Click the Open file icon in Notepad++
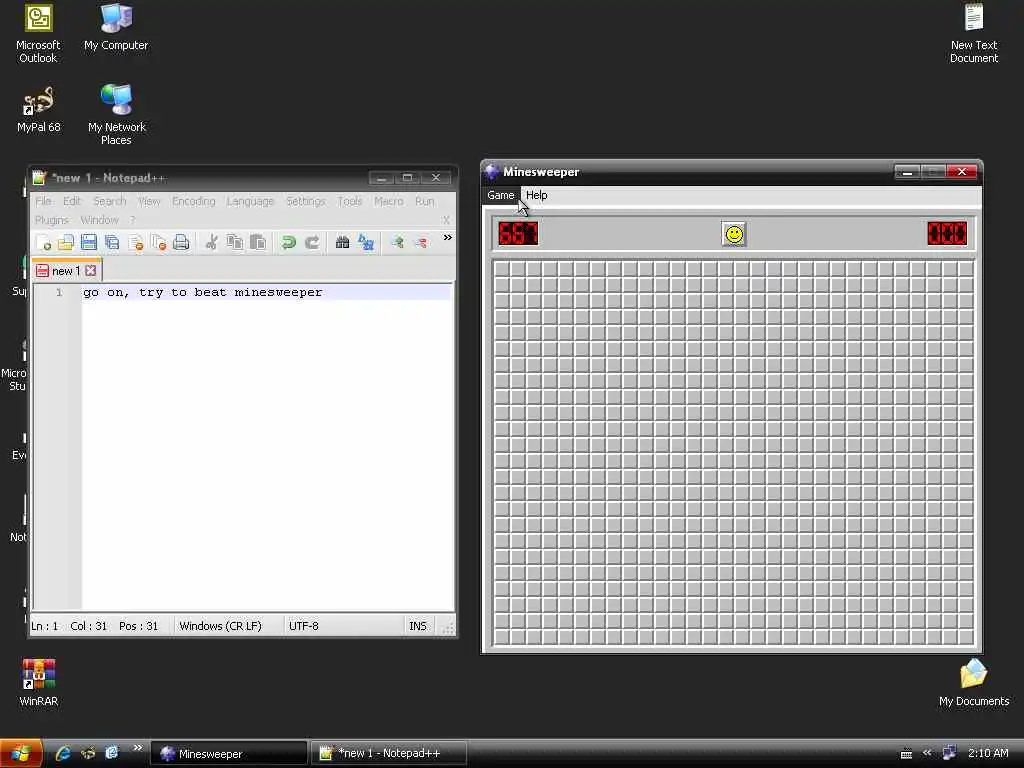The image size is (1024, 768). tap(66, 243)
